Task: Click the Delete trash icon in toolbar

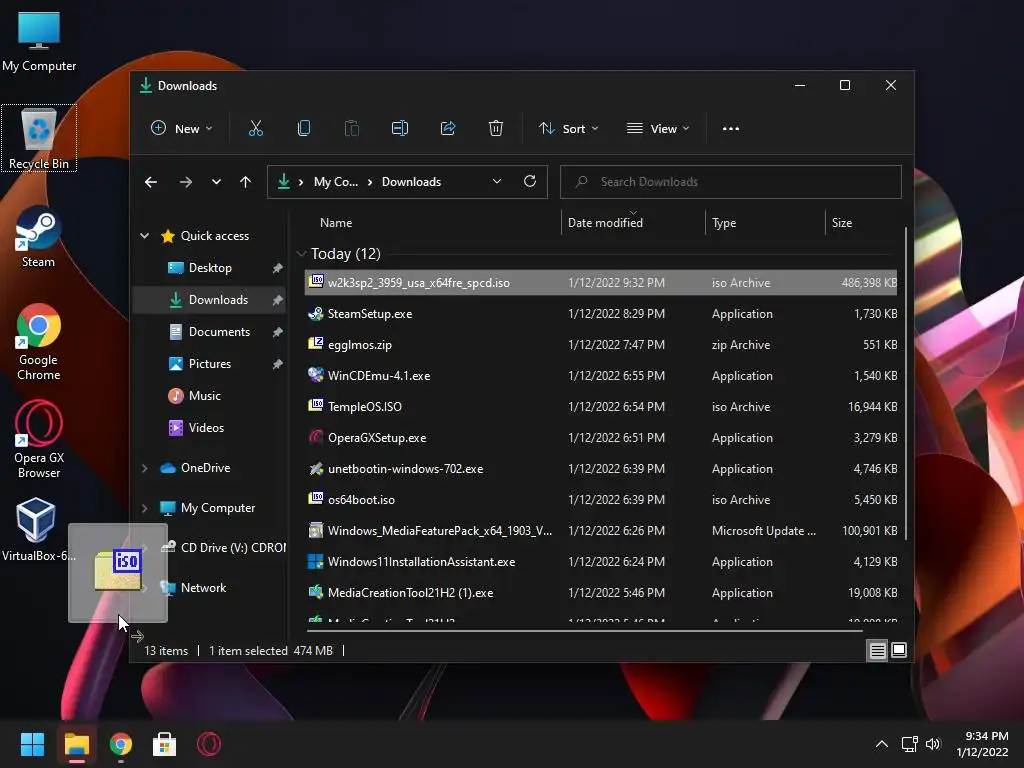Action: point(496,129)
